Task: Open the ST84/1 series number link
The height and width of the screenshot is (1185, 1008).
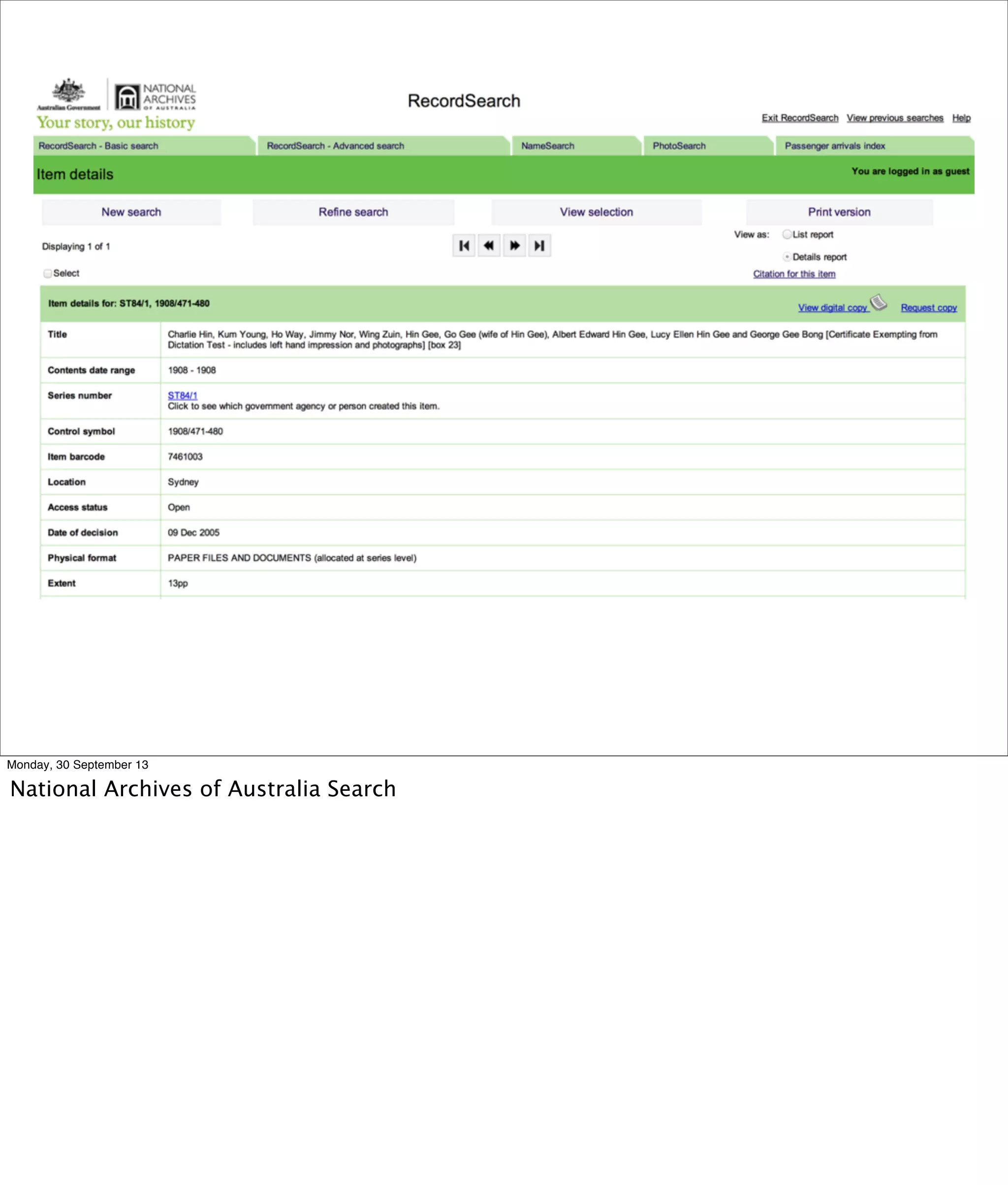Action: [x=182, y=395]
